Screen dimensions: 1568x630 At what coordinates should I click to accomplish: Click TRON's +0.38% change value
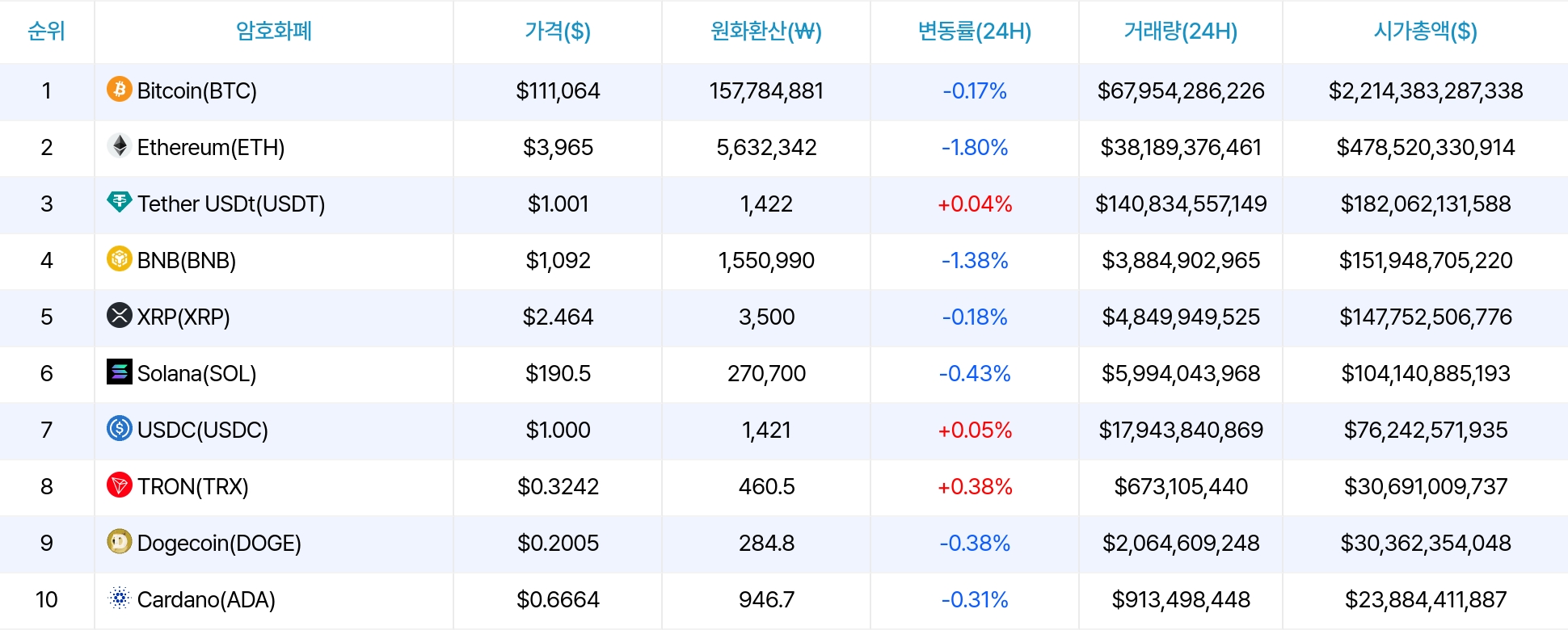click(x=975, y=486)
